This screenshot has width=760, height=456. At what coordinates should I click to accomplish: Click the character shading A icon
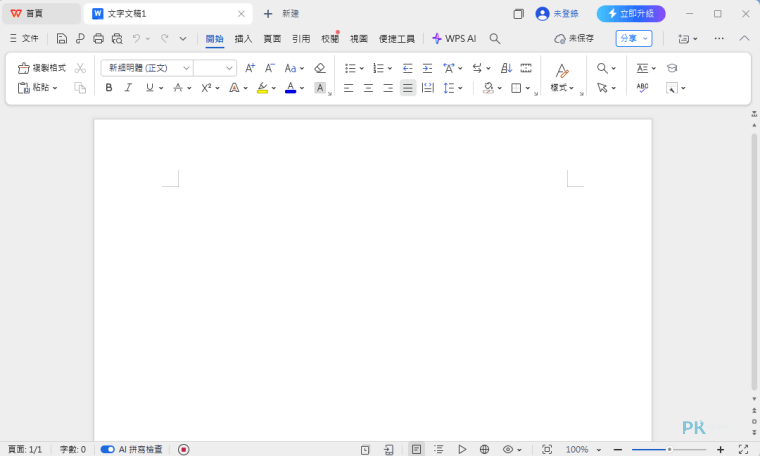(320, 88)
